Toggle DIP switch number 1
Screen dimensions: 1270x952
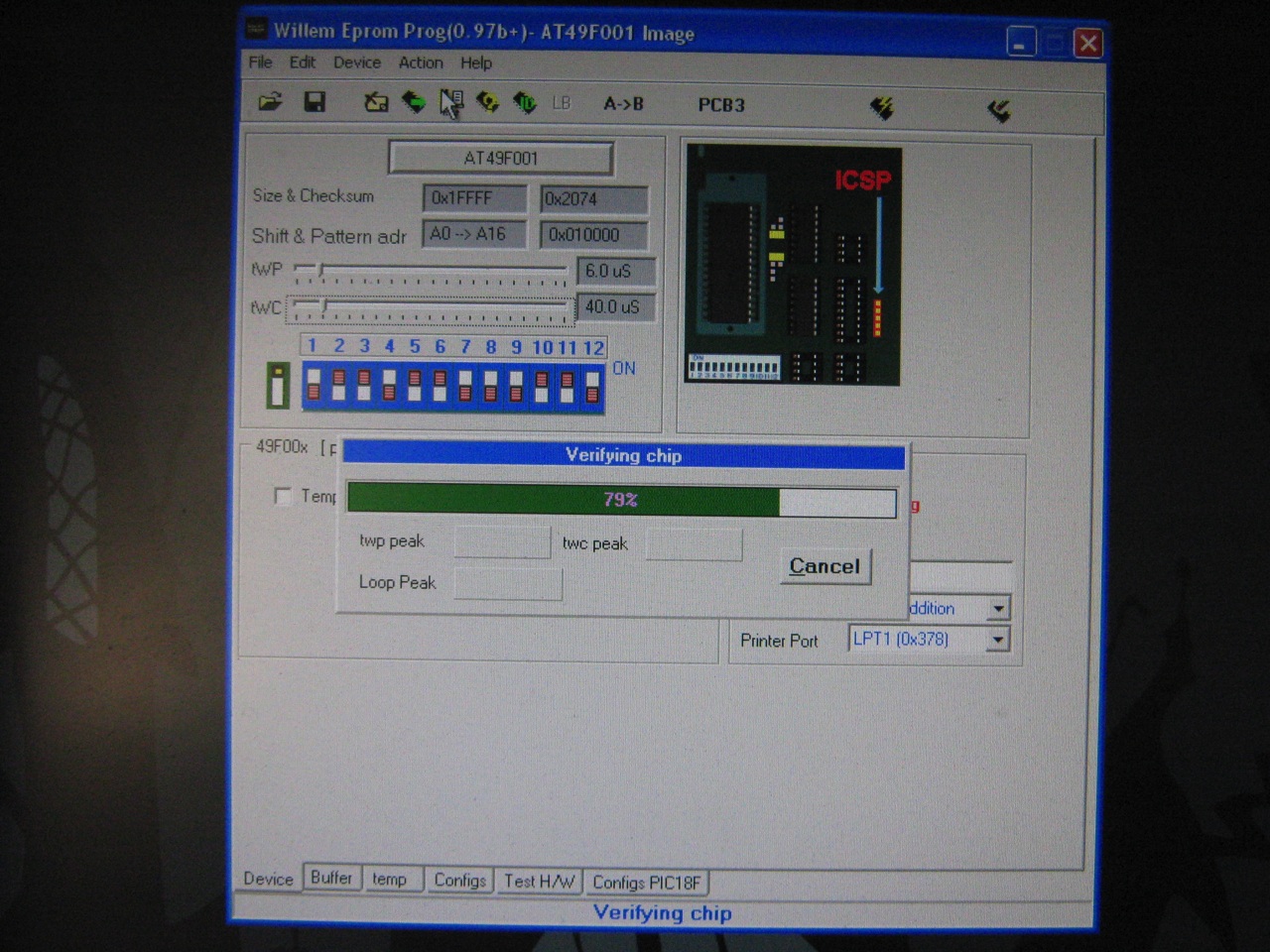[x=314, y=385]
